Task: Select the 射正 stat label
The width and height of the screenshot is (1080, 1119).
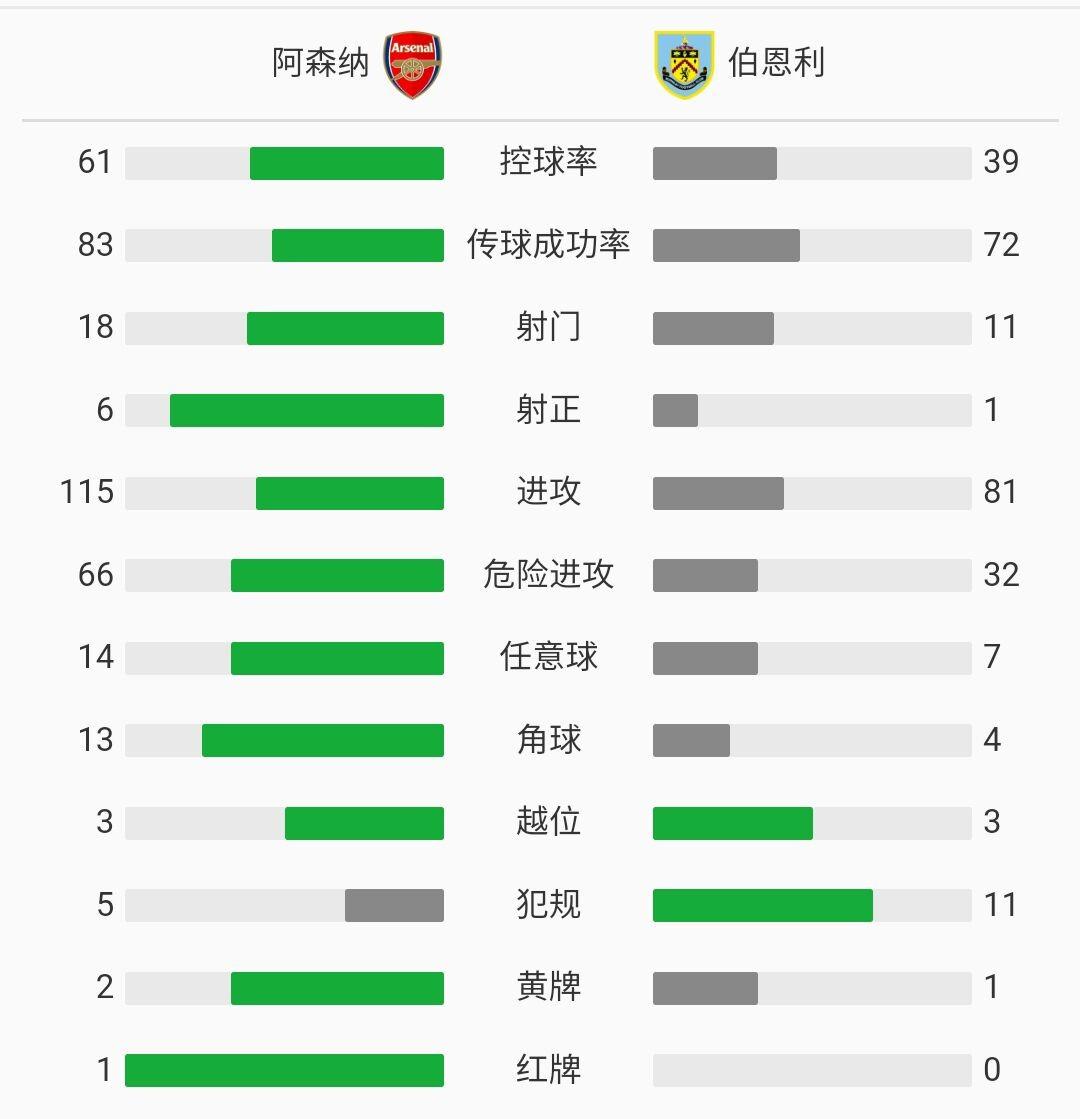Action: tap(548, 410)
